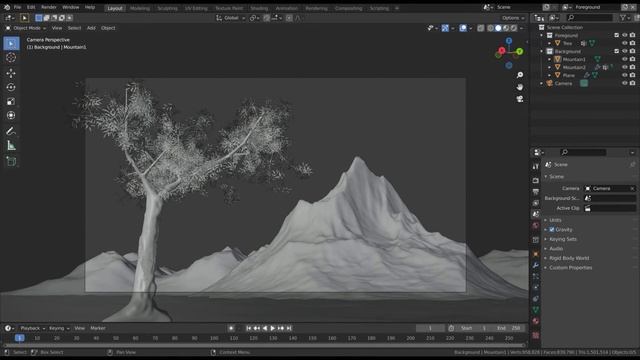This screenshot has height=360, width=640.
Task: Select the Annotate tool
Action: pyautogui.click(x=11, y=131)
